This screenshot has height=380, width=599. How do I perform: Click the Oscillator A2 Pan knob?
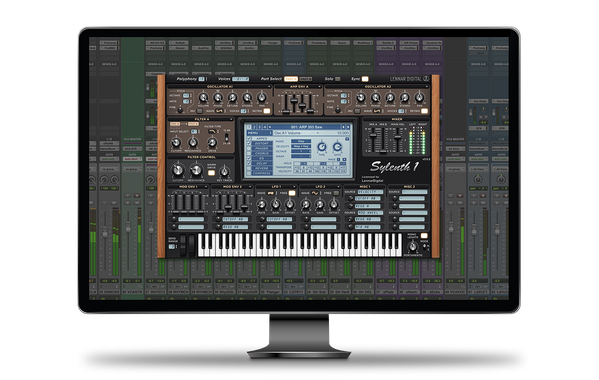click(419, 98)
